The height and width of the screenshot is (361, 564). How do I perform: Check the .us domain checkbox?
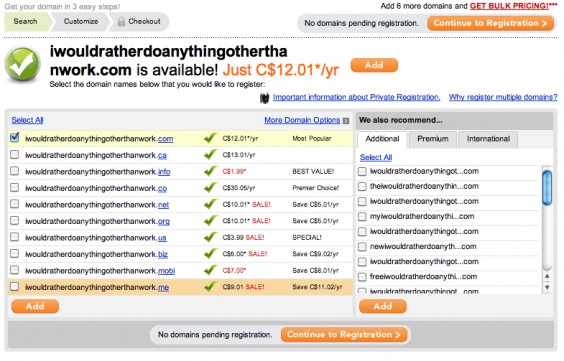(15, 237)
